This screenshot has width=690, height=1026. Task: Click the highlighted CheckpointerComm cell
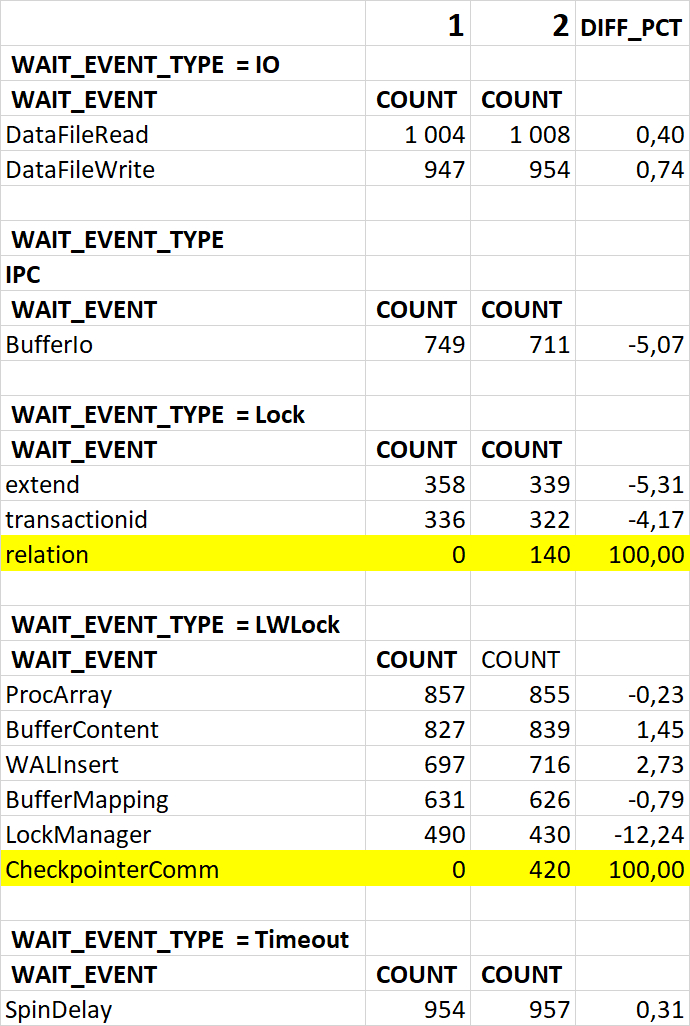point(112,870)
